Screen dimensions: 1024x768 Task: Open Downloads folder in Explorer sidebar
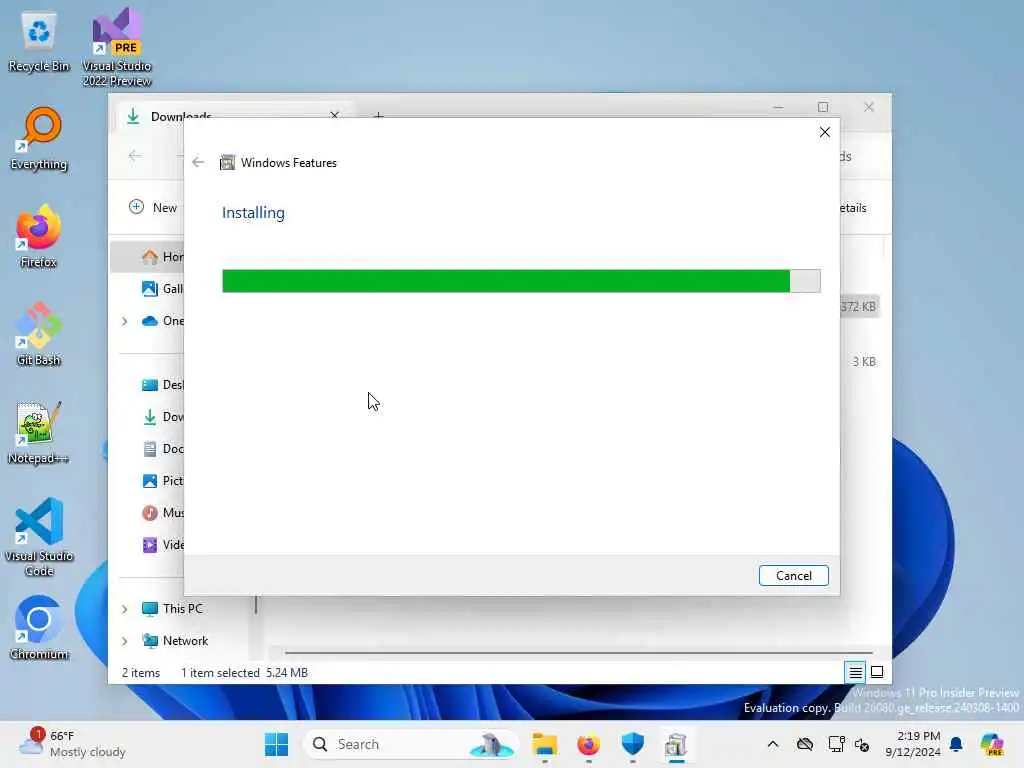[x=163, y=417]
